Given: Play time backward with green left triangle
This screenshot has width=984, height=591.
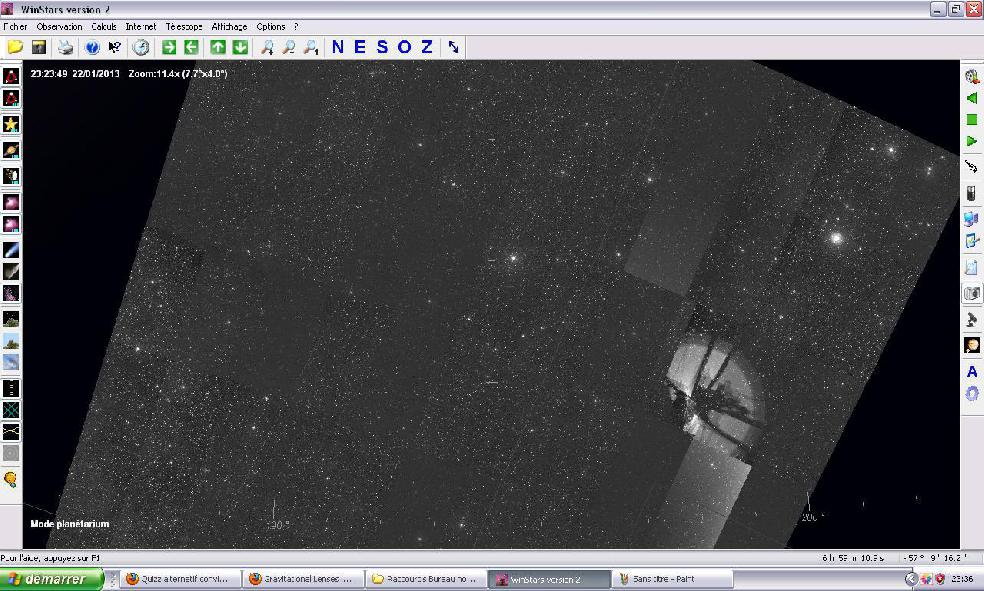Looking at the screenshot, I should point(971,98).
